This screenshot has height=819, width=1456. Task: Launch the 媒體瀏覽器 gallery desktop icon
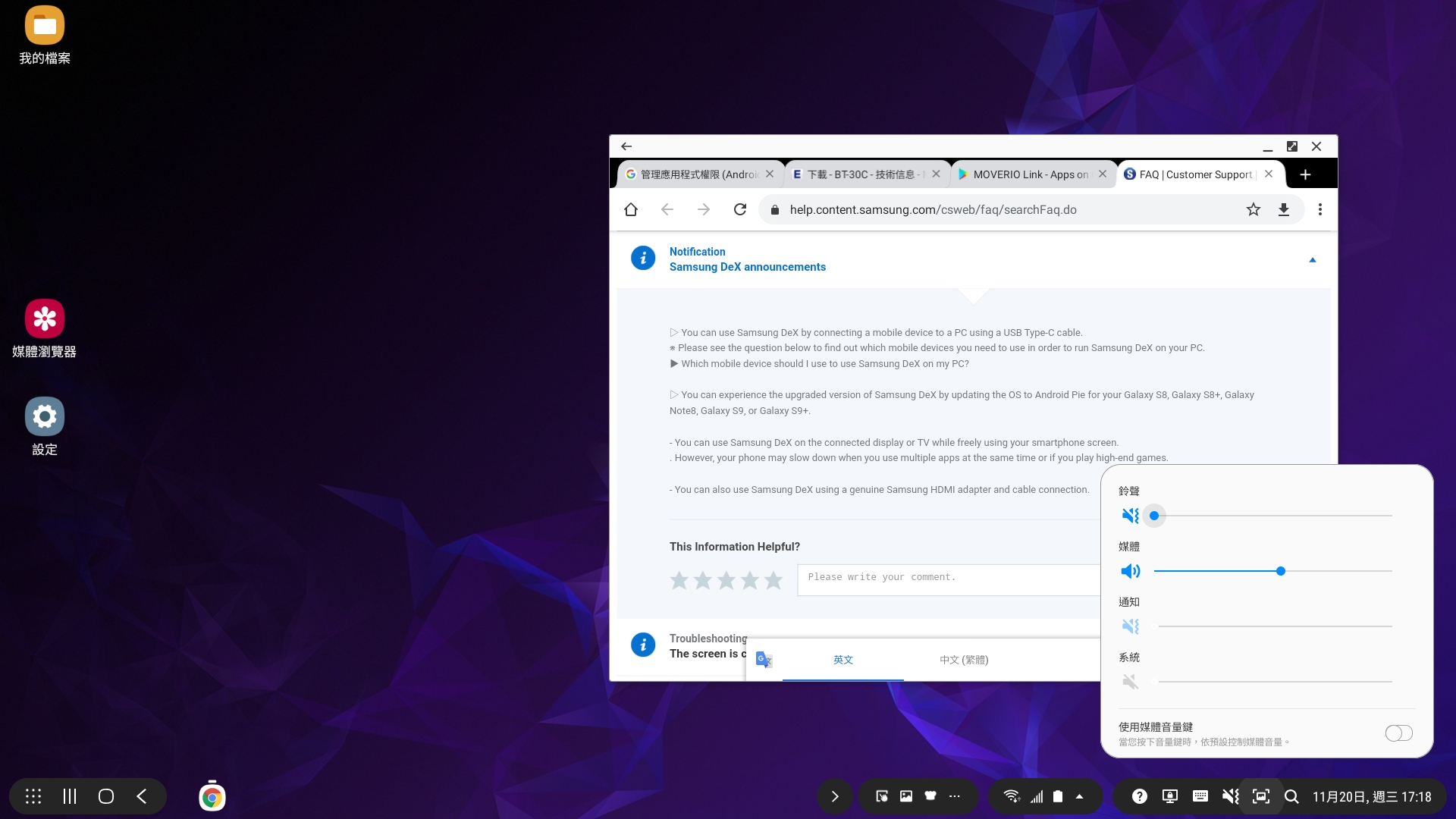point(45,328)
